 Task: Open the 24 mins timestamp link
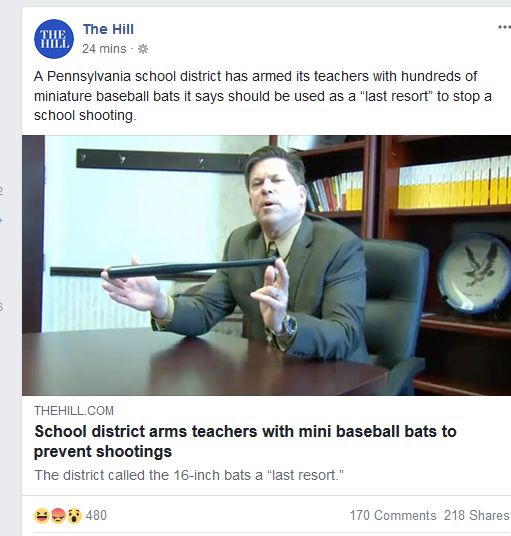104,49
